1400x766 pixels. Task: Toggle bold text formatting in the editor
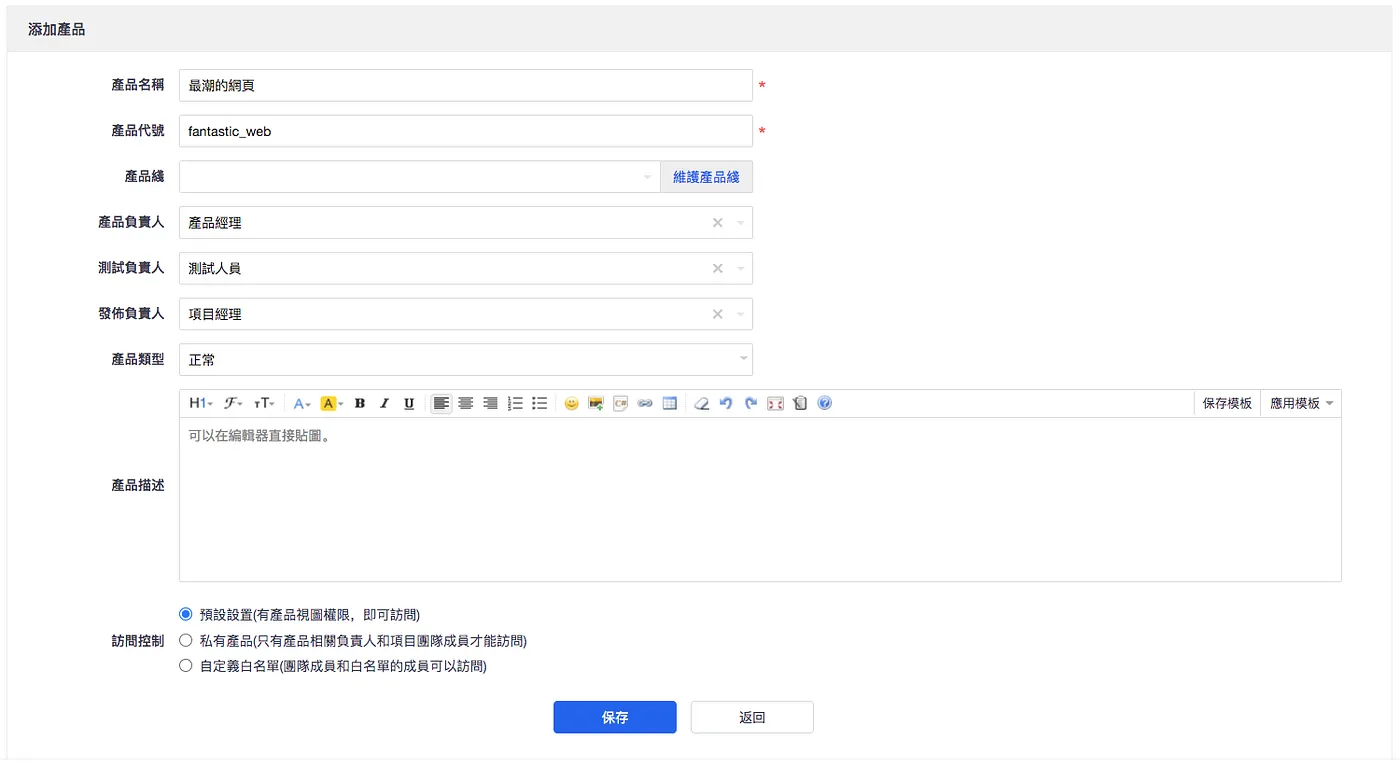(360, 404)
